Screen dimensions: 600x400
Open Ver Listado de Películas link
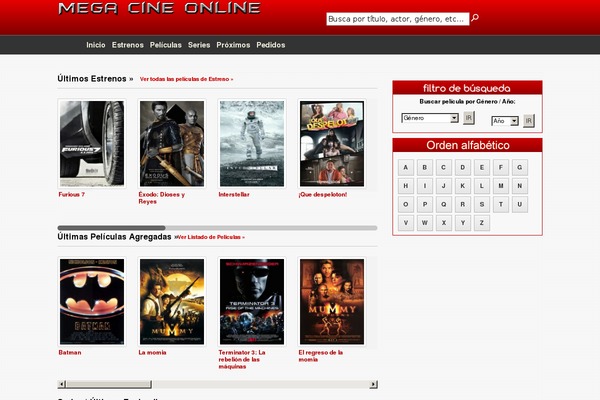[x=211, y=237]
